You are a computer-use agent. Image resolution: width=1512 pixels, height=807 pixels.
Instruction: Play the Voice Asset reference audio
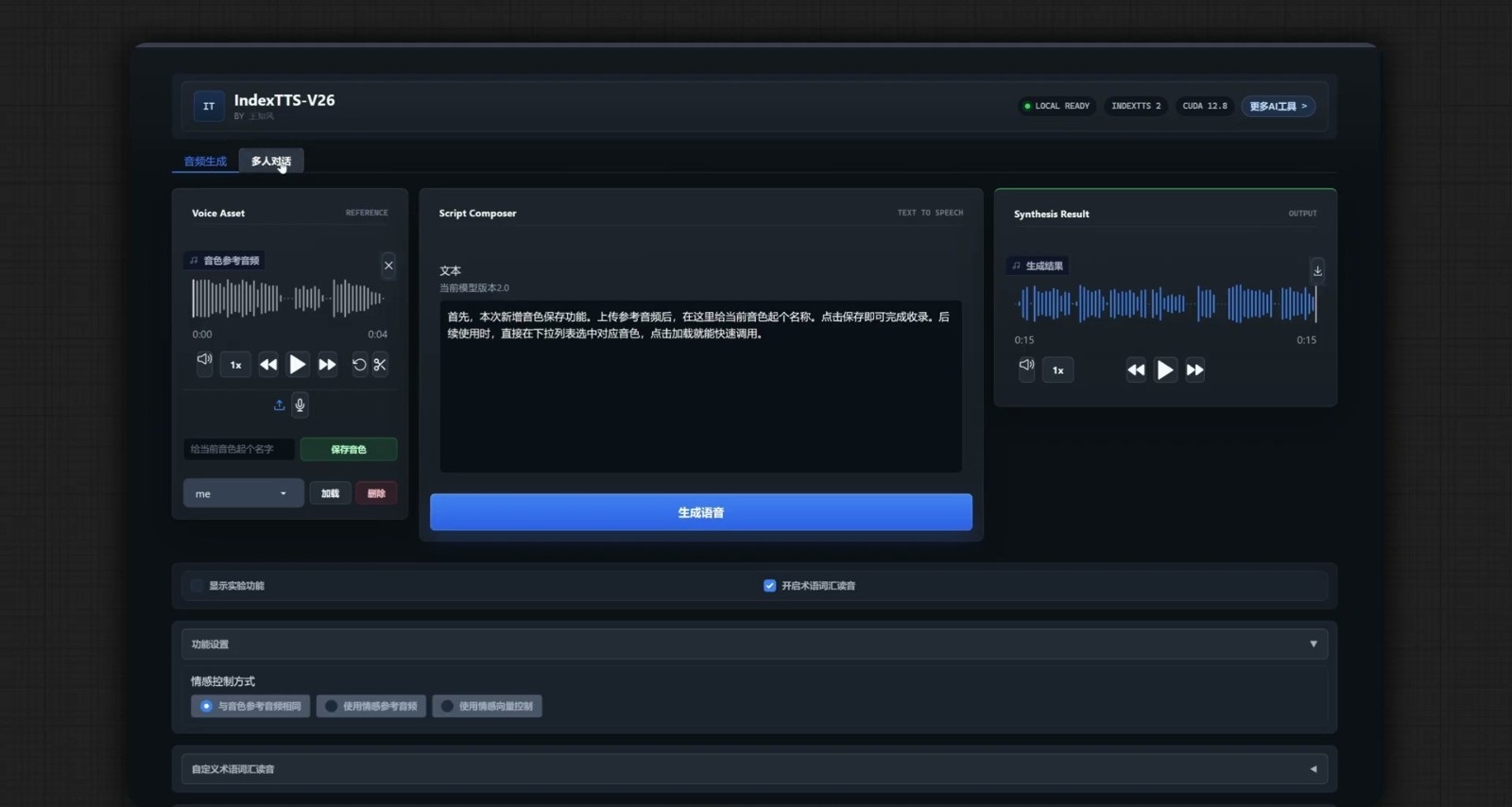(x=298, y=365)
